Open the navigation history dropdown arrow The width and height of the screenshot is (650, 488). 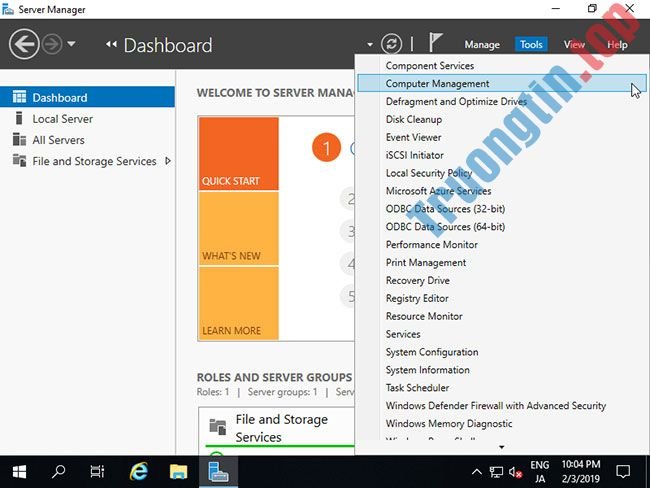(71, 43)
